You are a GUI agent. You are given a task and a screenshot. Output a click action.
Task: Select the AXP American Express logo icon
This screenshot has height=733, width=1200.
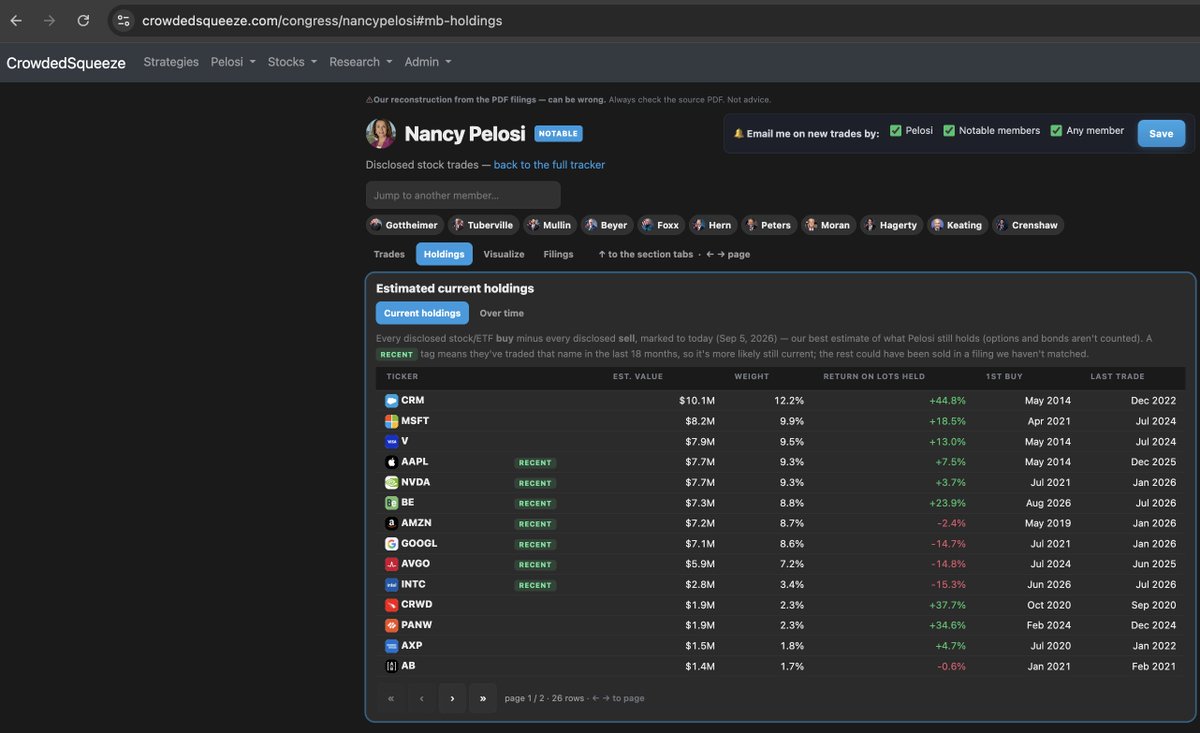pos(391,646)
